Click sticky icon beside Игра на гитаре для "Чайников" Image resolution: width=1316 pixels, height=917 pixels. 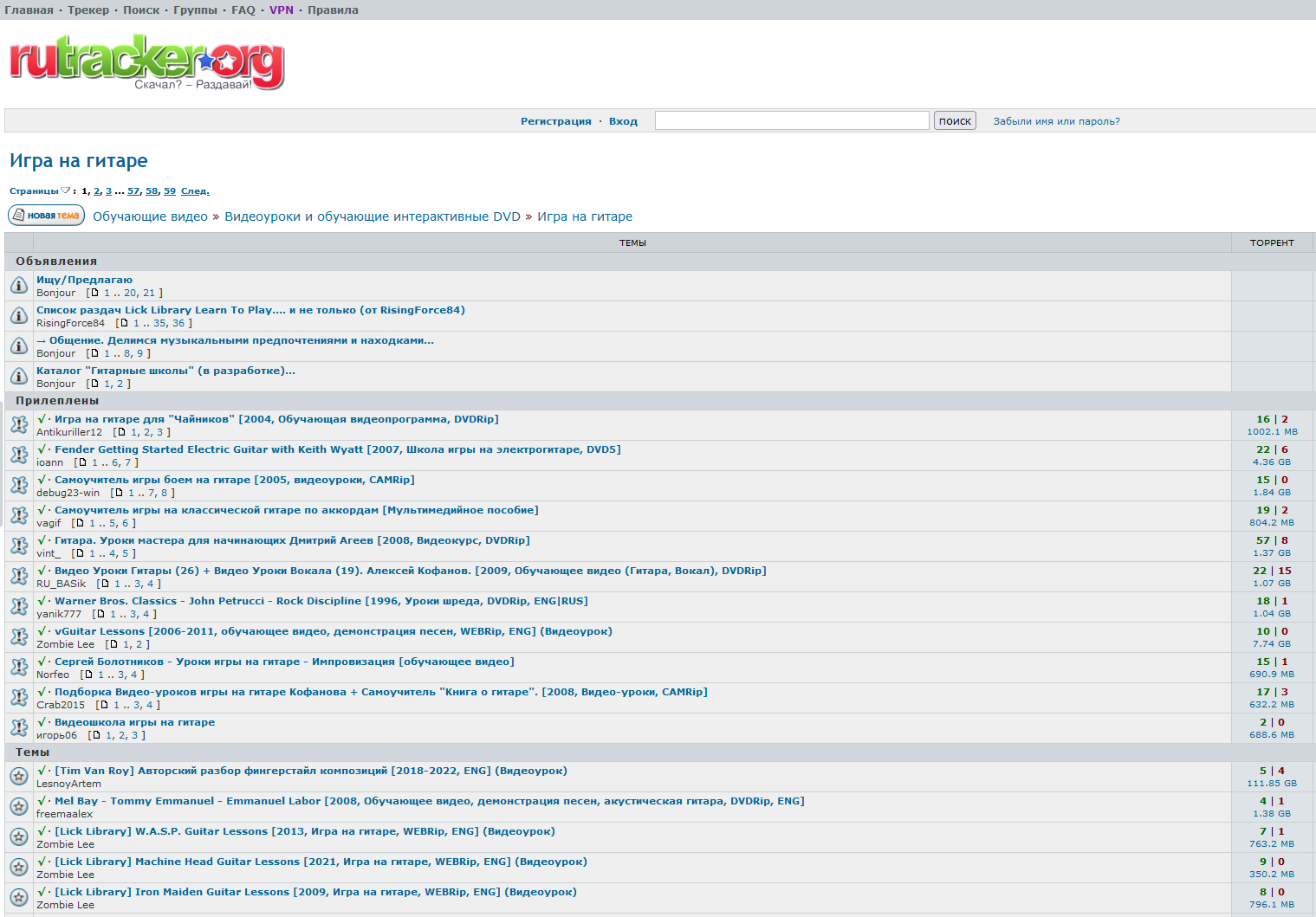pos(19,425)
